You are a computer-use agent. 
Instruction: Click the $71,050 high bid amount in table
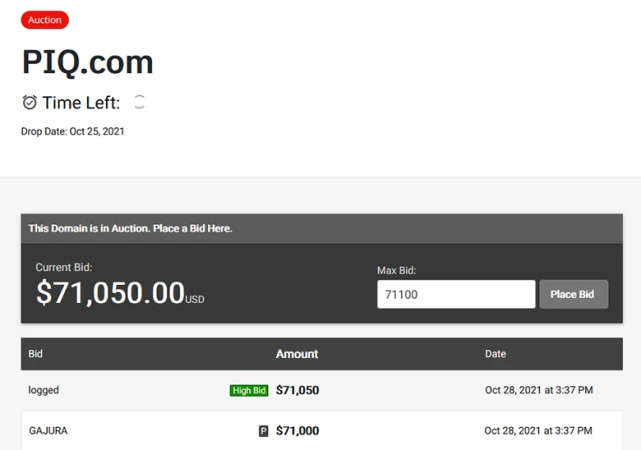[297, 391]
